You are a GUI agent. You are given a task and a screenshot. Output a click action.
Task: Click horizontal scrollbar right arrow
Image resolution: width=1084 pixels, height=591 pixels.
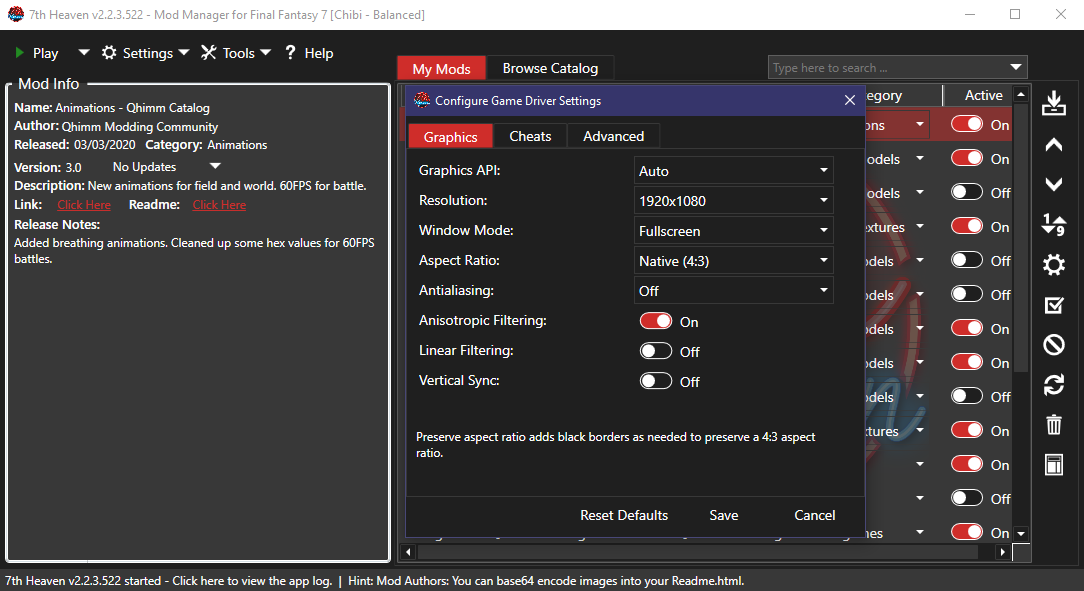click(1002, 552)
